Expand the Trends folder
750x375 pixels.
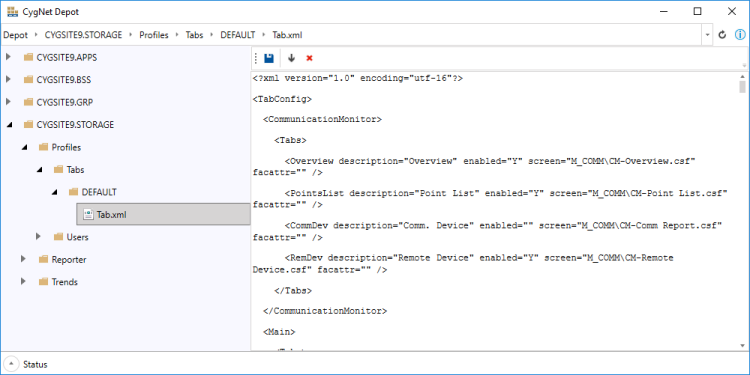pyautogui.click(x=23, y=282)
